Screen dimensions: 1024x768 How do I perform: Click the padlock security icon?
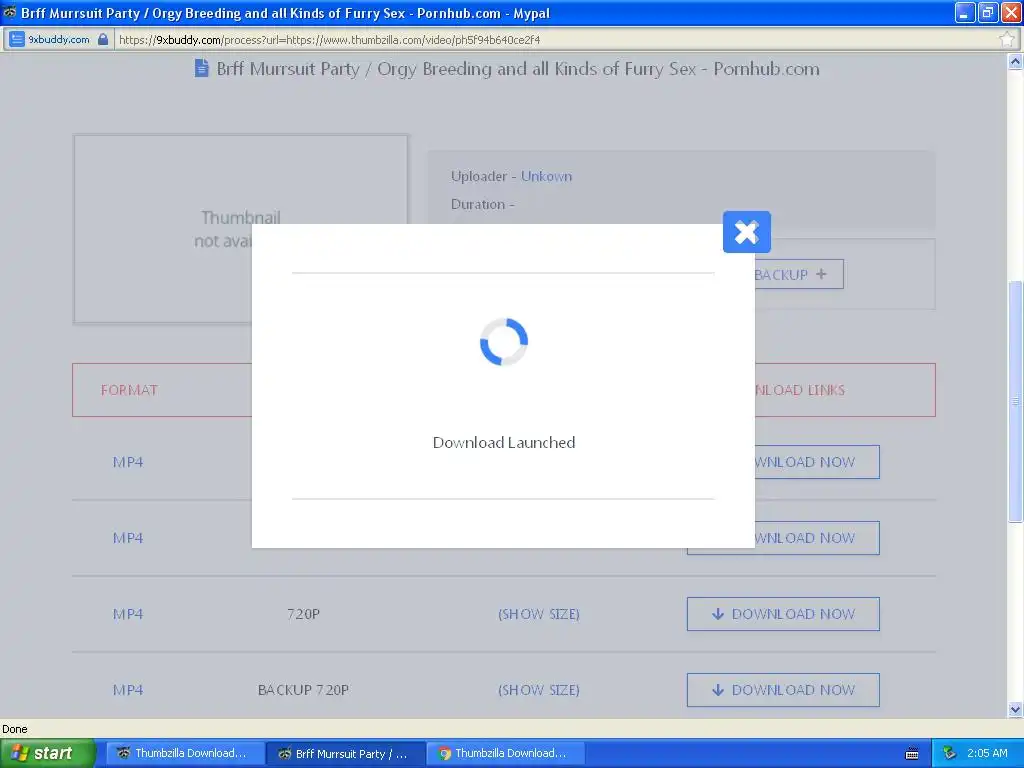(103, 39)
